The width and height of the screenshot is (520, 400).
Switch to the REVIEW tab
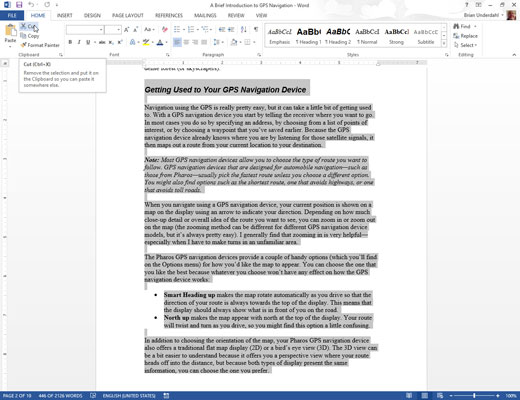pos(236,15)
